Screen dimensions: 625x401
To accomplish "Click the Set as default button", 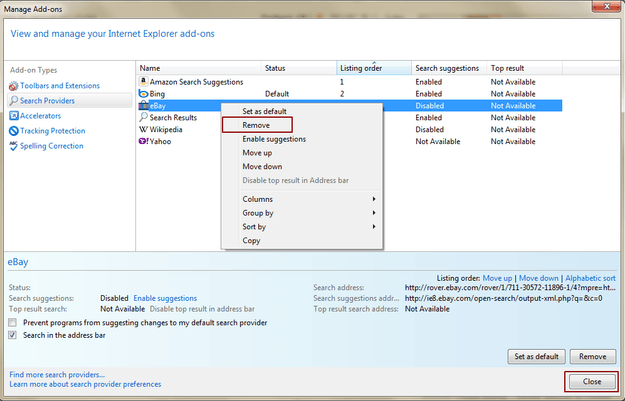I will point(536,356).
